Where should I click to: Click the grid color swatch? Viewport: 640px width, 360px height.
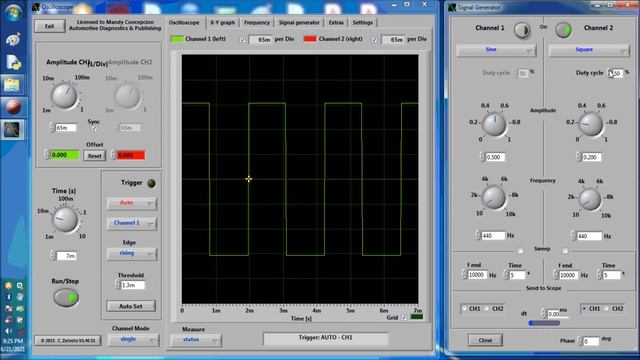point(417,317)
